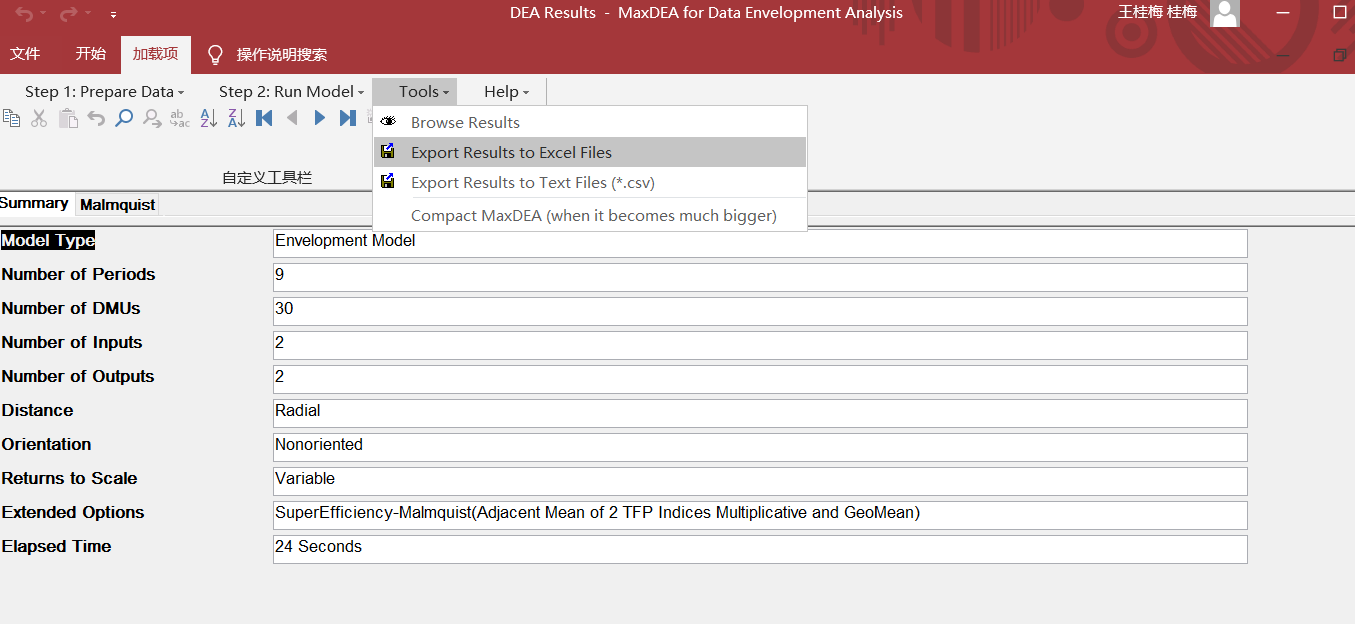Viewport: 1355px width, 624px height.
Task: Go to next record using the blue arrow
Action: point(319,118)
